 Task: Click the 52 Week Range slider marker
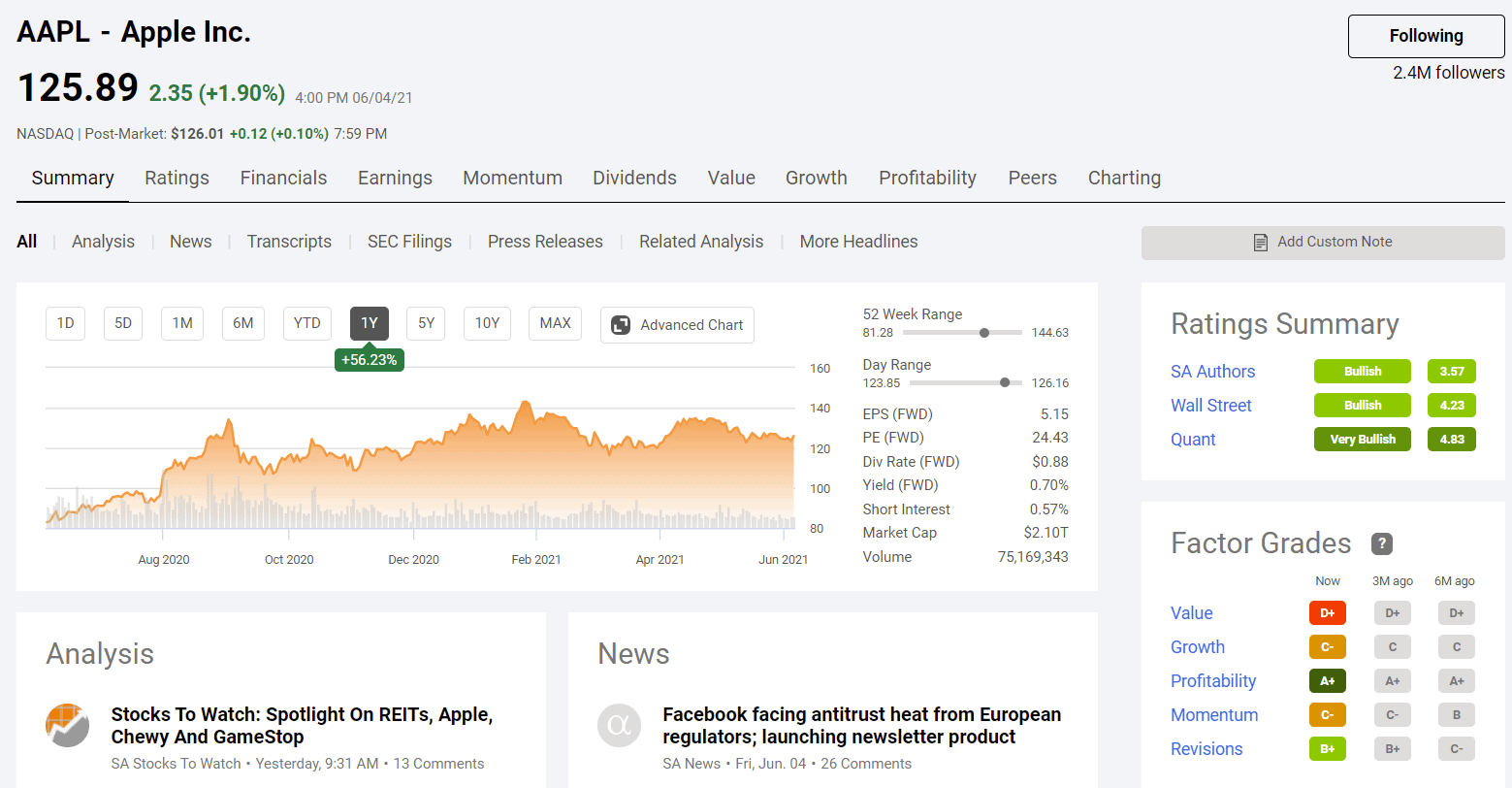click(x=984, y=333)
